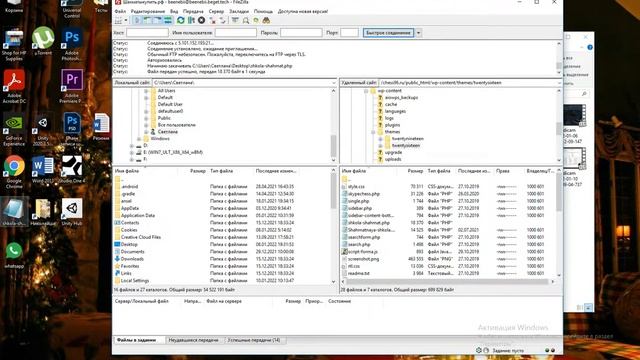640x360 pixels.
Task: Expand the Светлана user folder node
Action: coord(146,132)
